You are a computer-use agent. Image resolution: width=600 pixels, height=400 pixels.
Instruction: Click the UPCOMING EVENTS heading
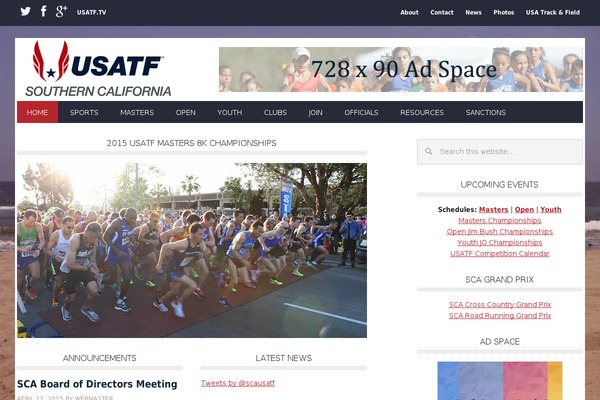(x=499, y=184)
